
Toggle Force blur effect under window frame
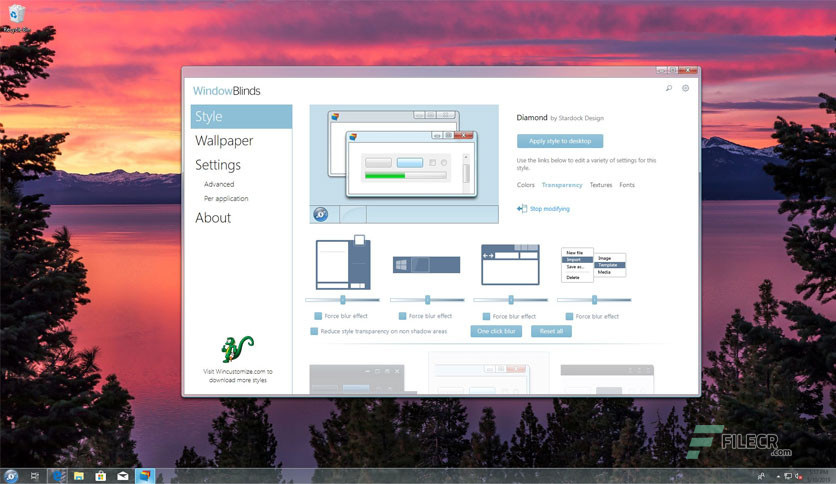(x=318, y=316)
